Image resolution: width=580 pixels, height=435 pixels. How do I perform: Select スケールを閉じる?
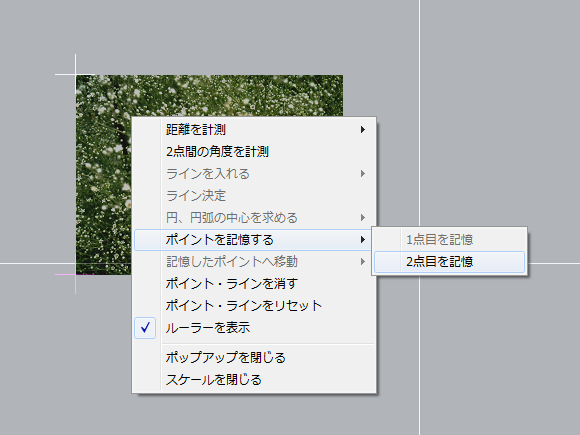(254, 380)
